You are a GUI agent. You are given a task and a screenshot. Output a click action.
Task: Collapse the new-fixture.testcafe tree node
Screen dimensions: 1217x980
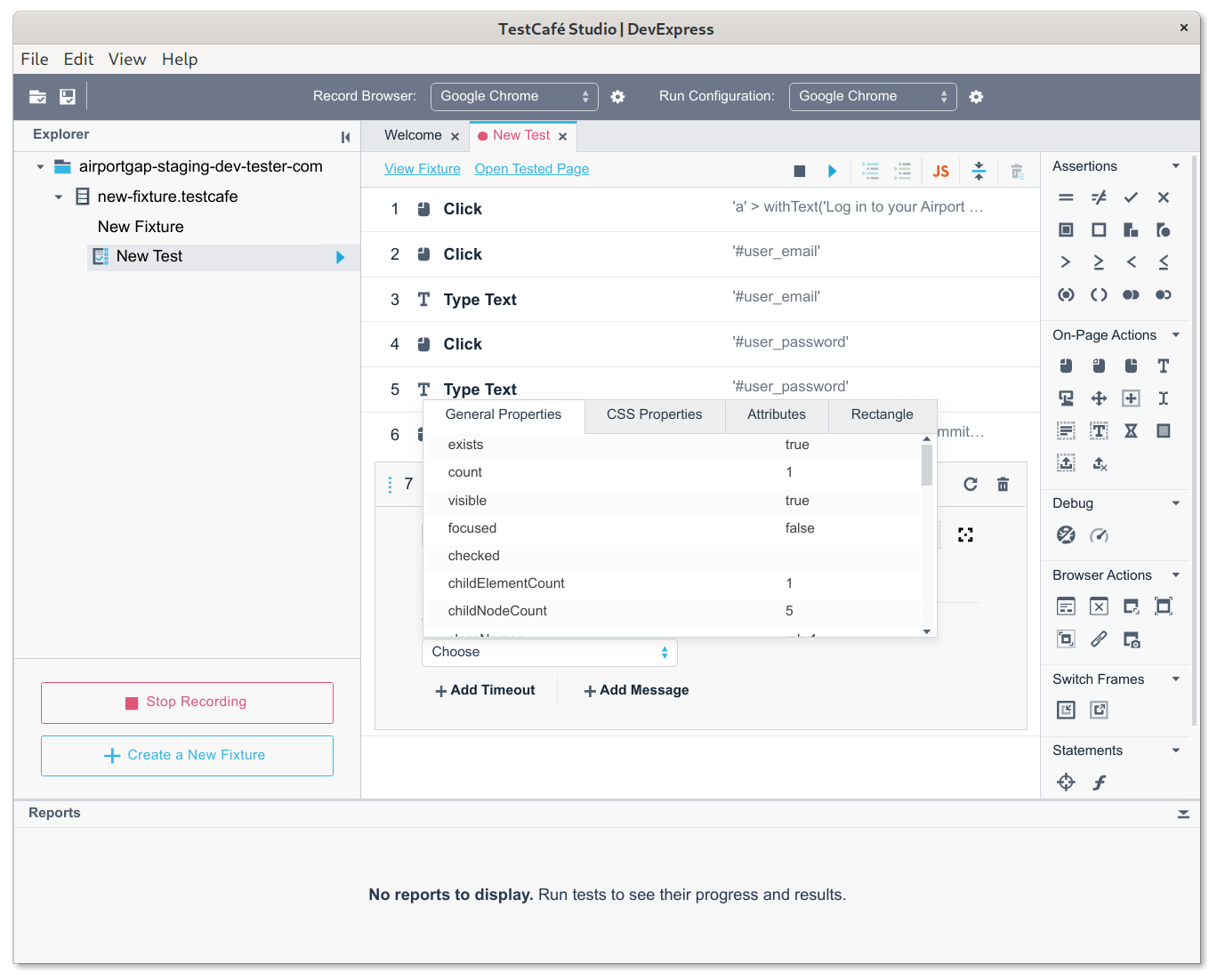[59, 197]
